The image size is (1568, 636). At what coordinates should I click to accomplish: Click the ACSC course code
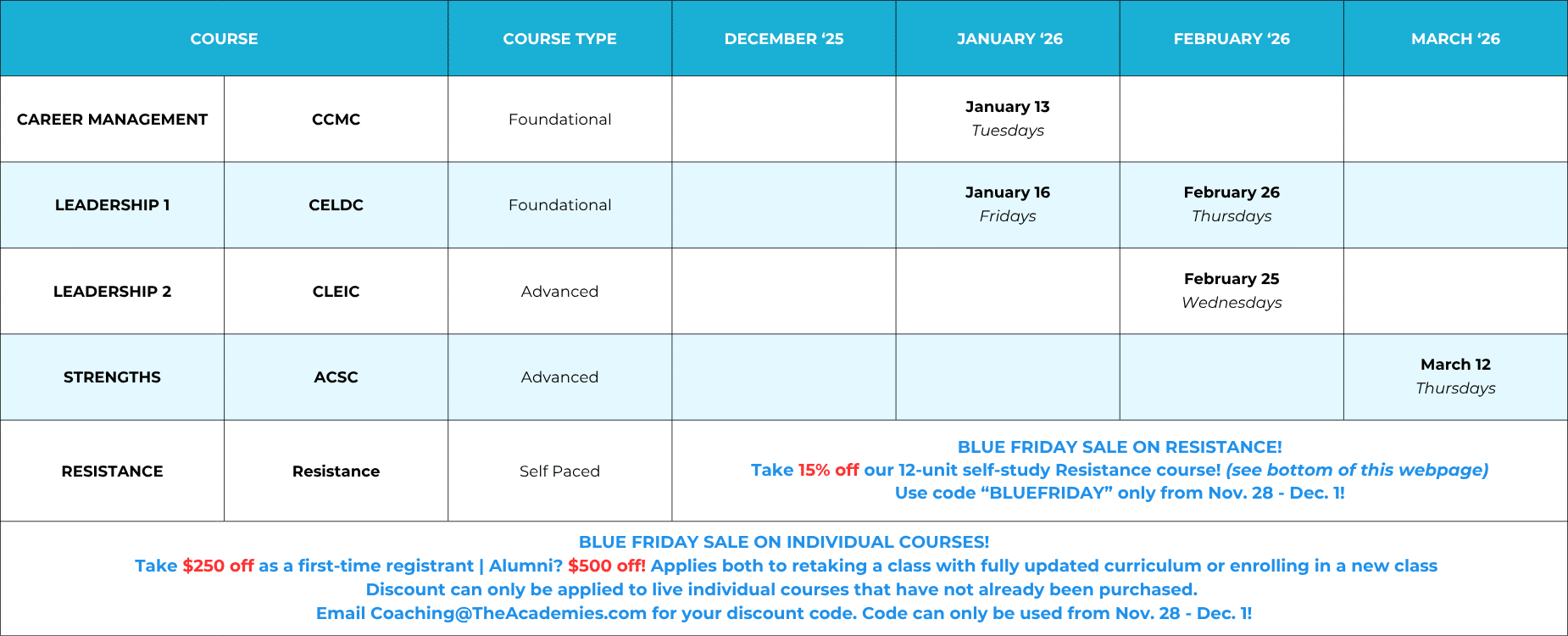336,377
